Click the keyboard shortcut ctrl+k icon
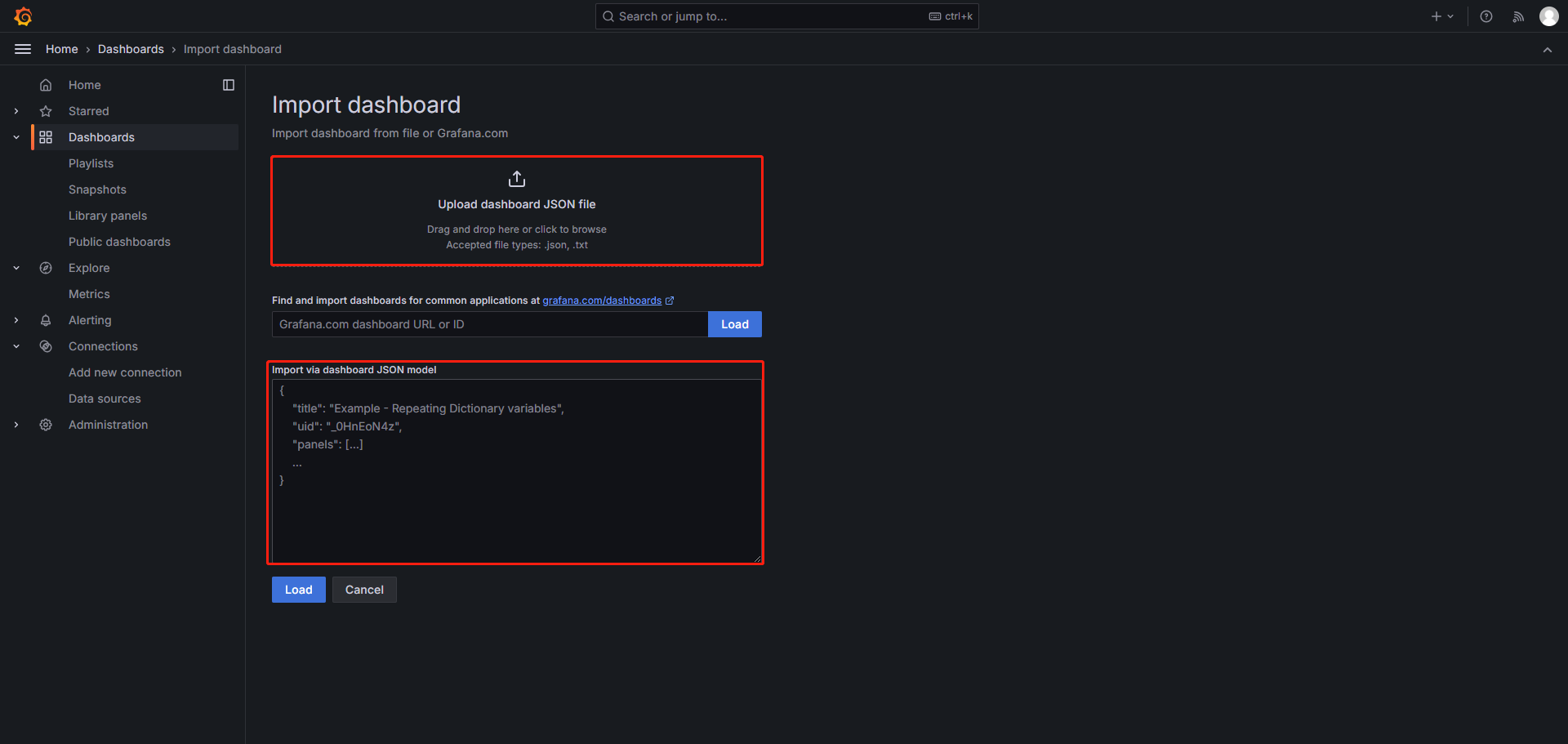The image size is (1568, 744). click(935, 16)
